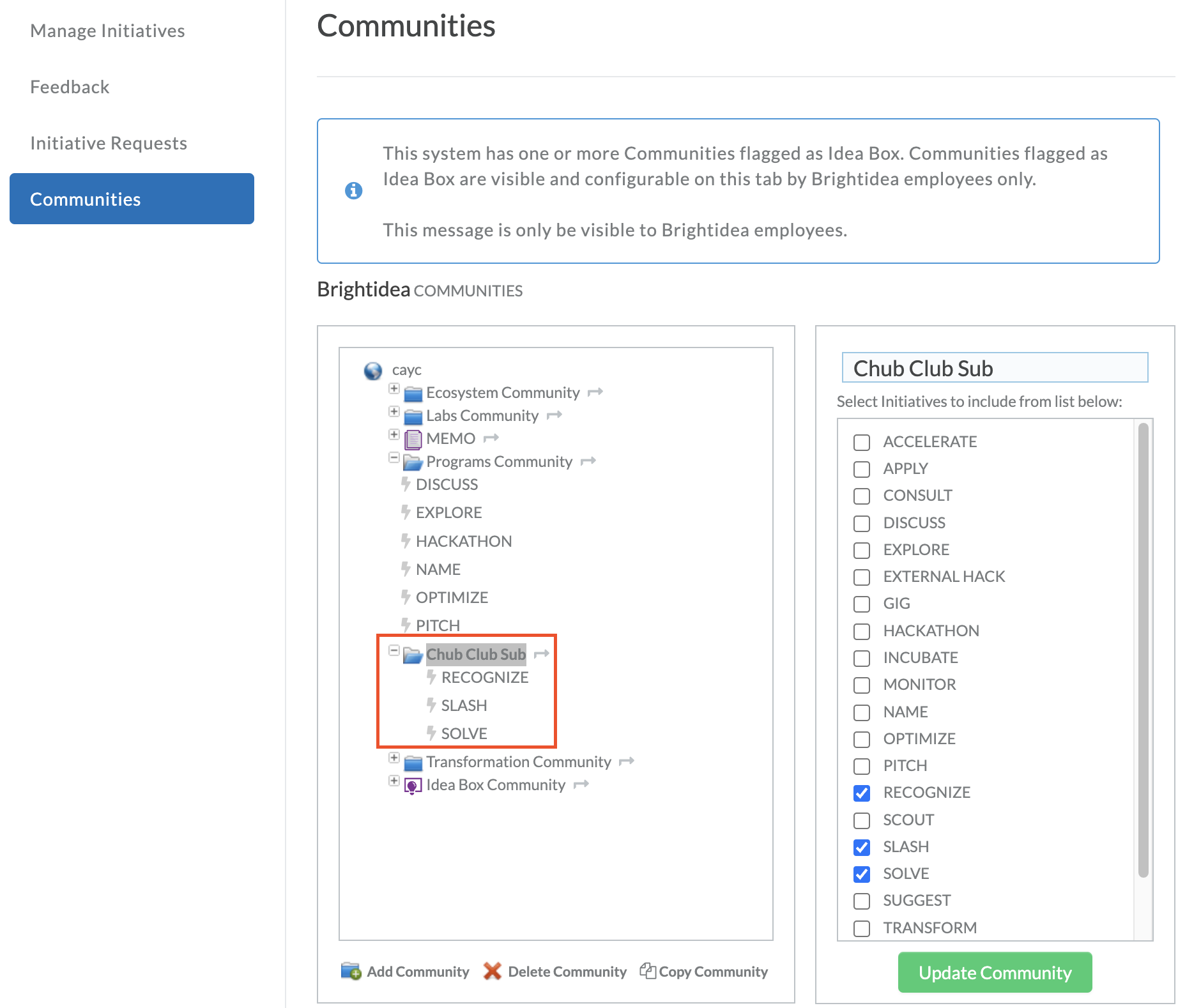
Task: Click the lightning icon beside DISCUSS in tree
Action: pyautogui.click(x=406, y=484)
